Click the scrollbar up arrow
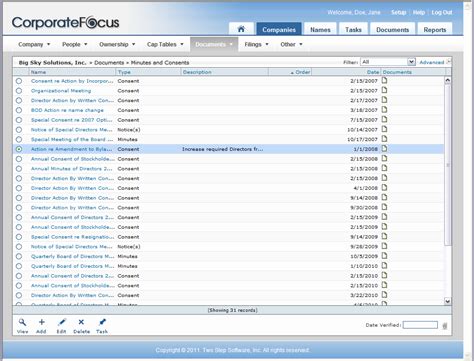The width and height of the screenshot is (474, 361). (x=448, y=80)
